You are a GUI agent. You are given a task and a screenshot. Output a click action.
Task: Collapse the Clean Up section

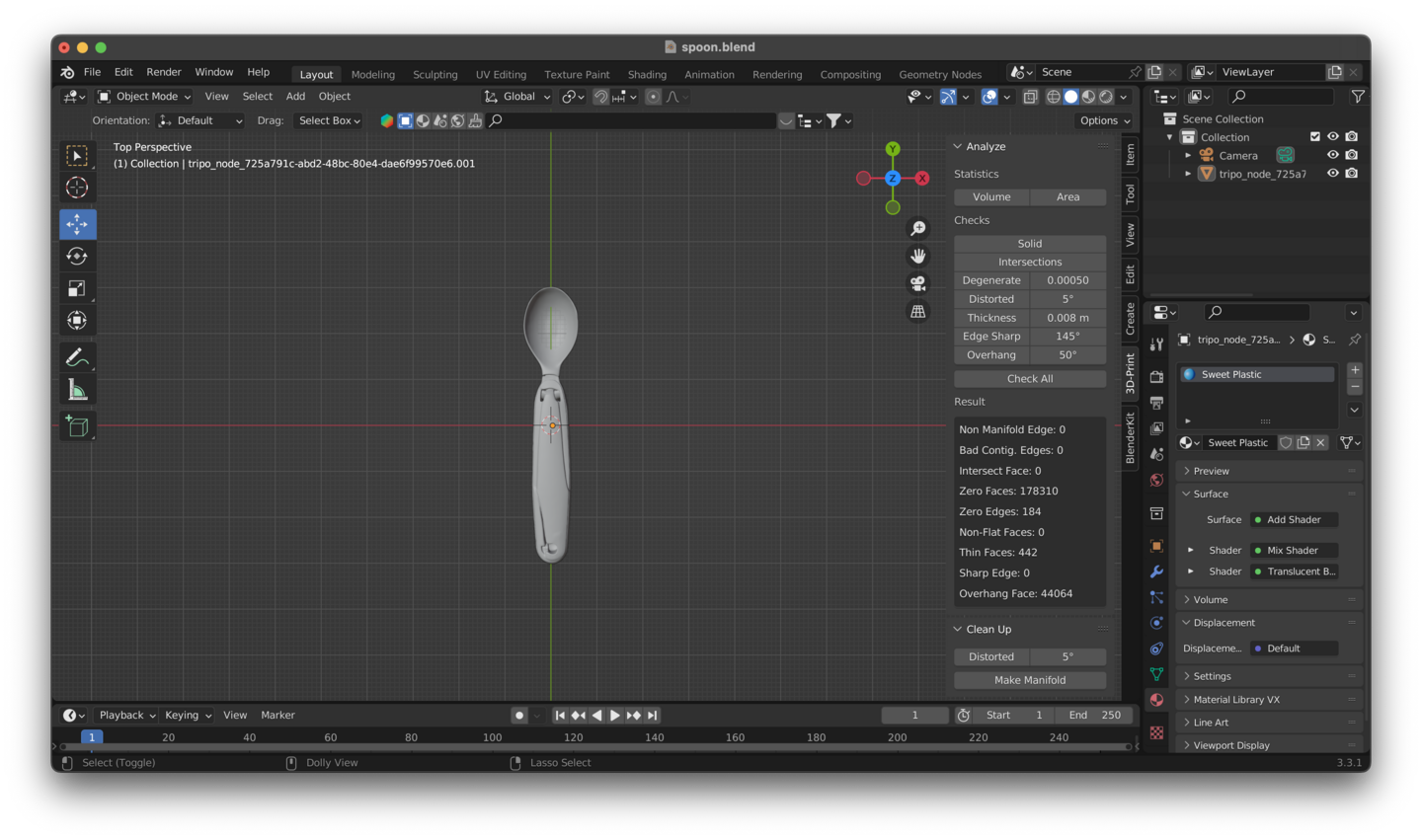pyautogui.click(x=988, y=629)
